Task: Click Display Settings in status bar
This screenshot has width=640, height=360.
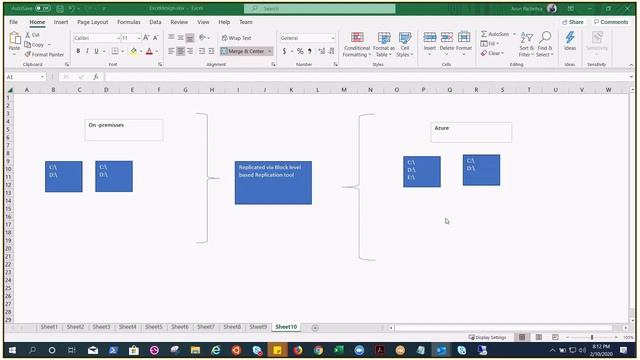Action: pyautogui.click(x=487, y=337)
